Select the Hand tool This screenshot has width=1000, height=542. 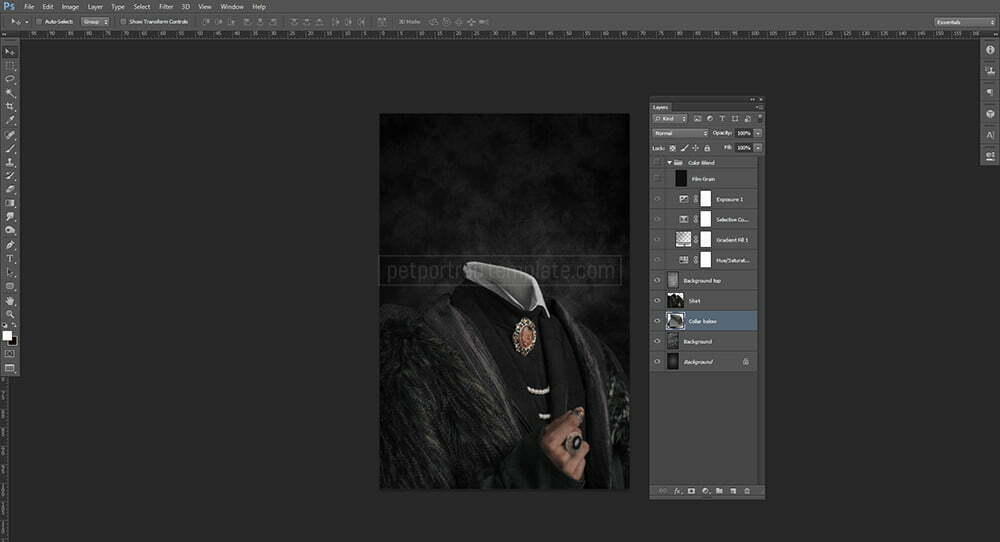pos(10,300)
